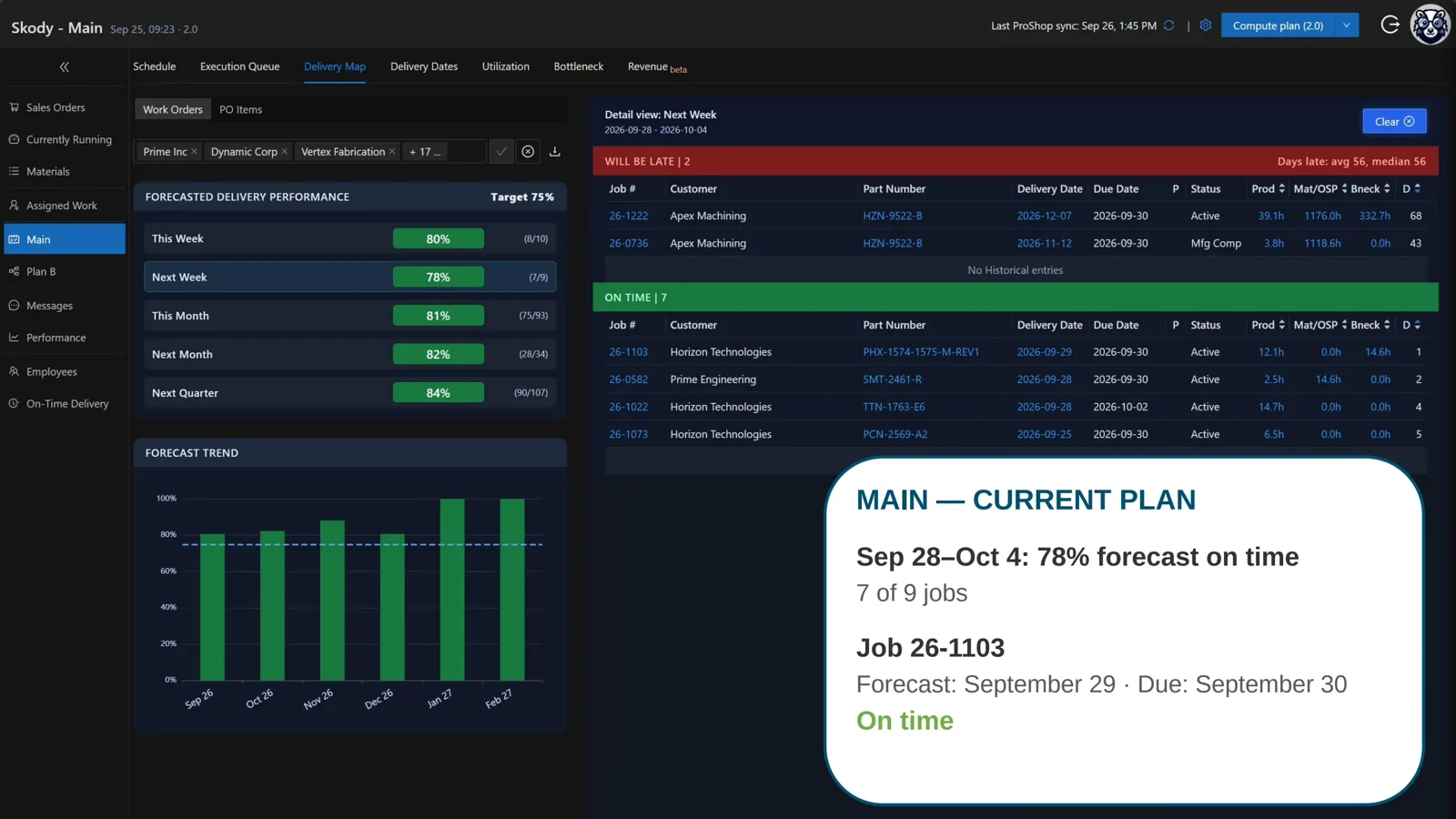The image size is (1456, 819).
Task: Click the Jan 27 forecast trend bar
Action: (x=452, y=589)
